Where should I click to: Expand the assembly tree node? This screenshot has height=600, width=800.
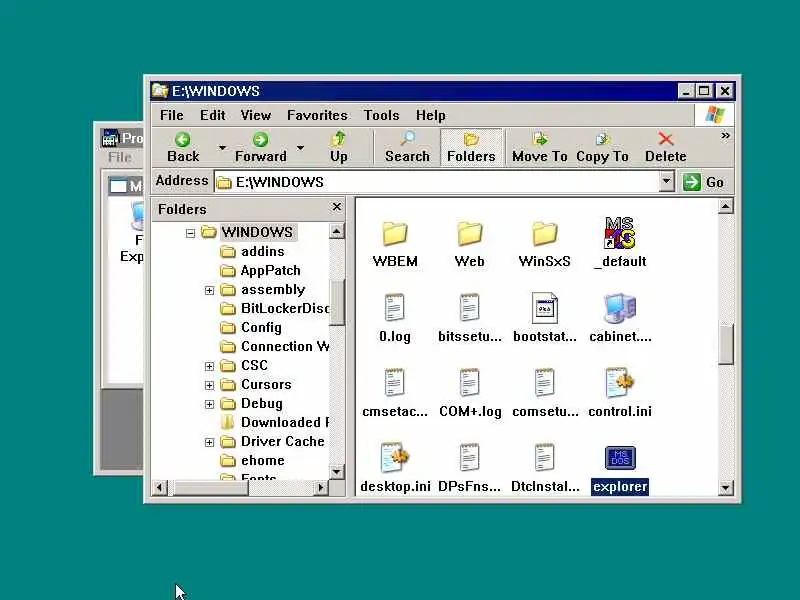coord(209,290)
